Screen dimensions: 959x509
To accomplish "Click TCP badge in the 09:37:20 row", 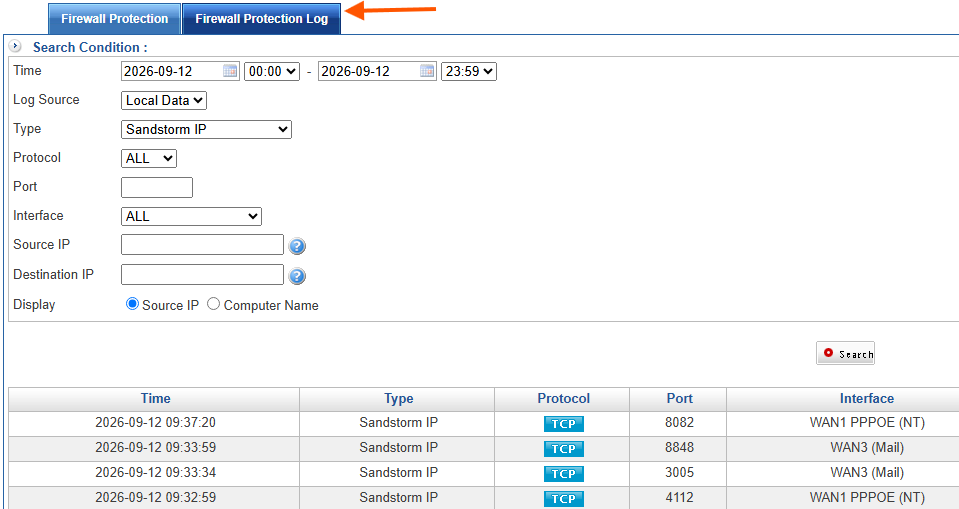I will (563, 423).
